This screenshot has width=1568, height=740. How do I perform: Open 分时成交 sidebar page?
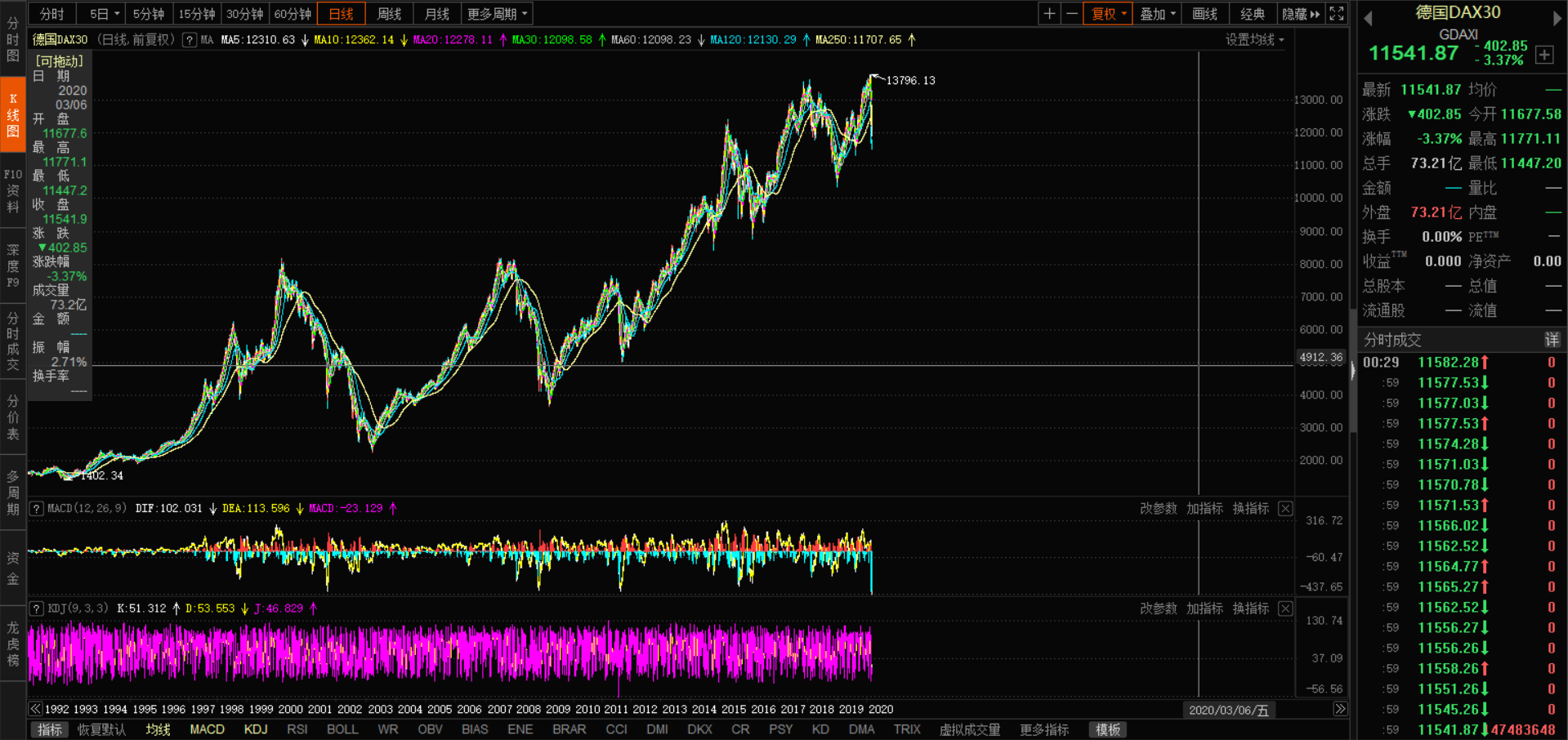tap(13, 341)
